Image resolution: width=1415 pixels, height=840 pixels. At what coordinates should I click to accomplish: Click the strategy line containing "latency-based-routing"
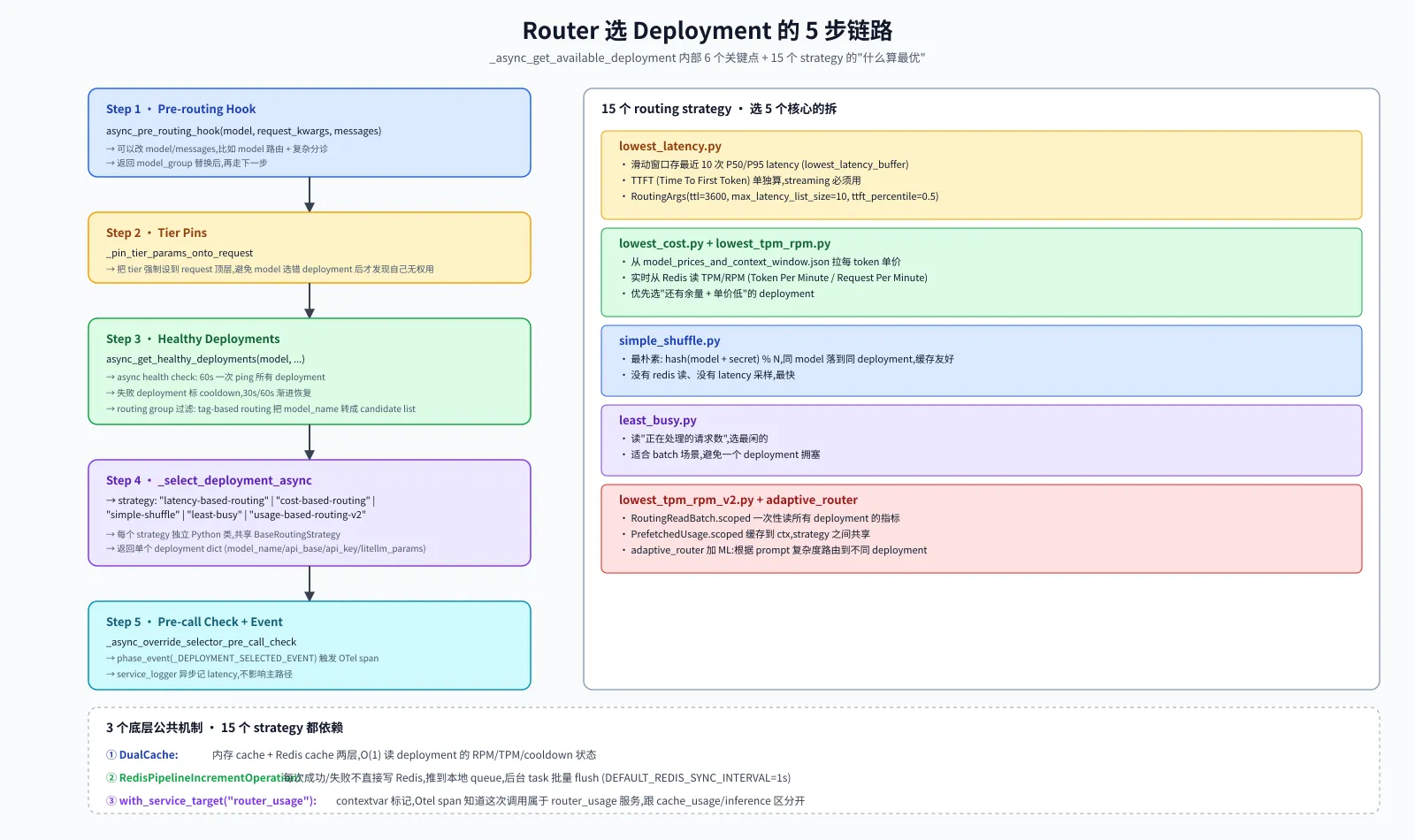(x=241, y=500)
